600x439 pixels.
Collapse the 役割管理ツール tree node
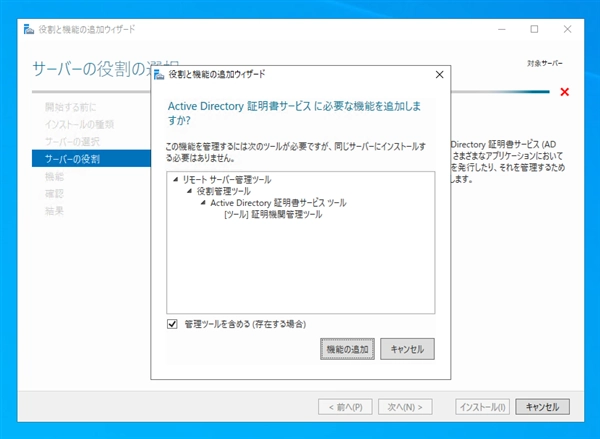click(189, 191)
